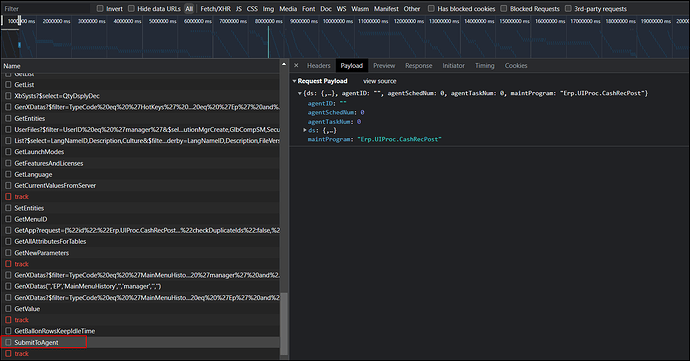This screenshot has height=361, width=690.
Task: Check the Has blocked cookies option
Action: click(x=431, y=8)
